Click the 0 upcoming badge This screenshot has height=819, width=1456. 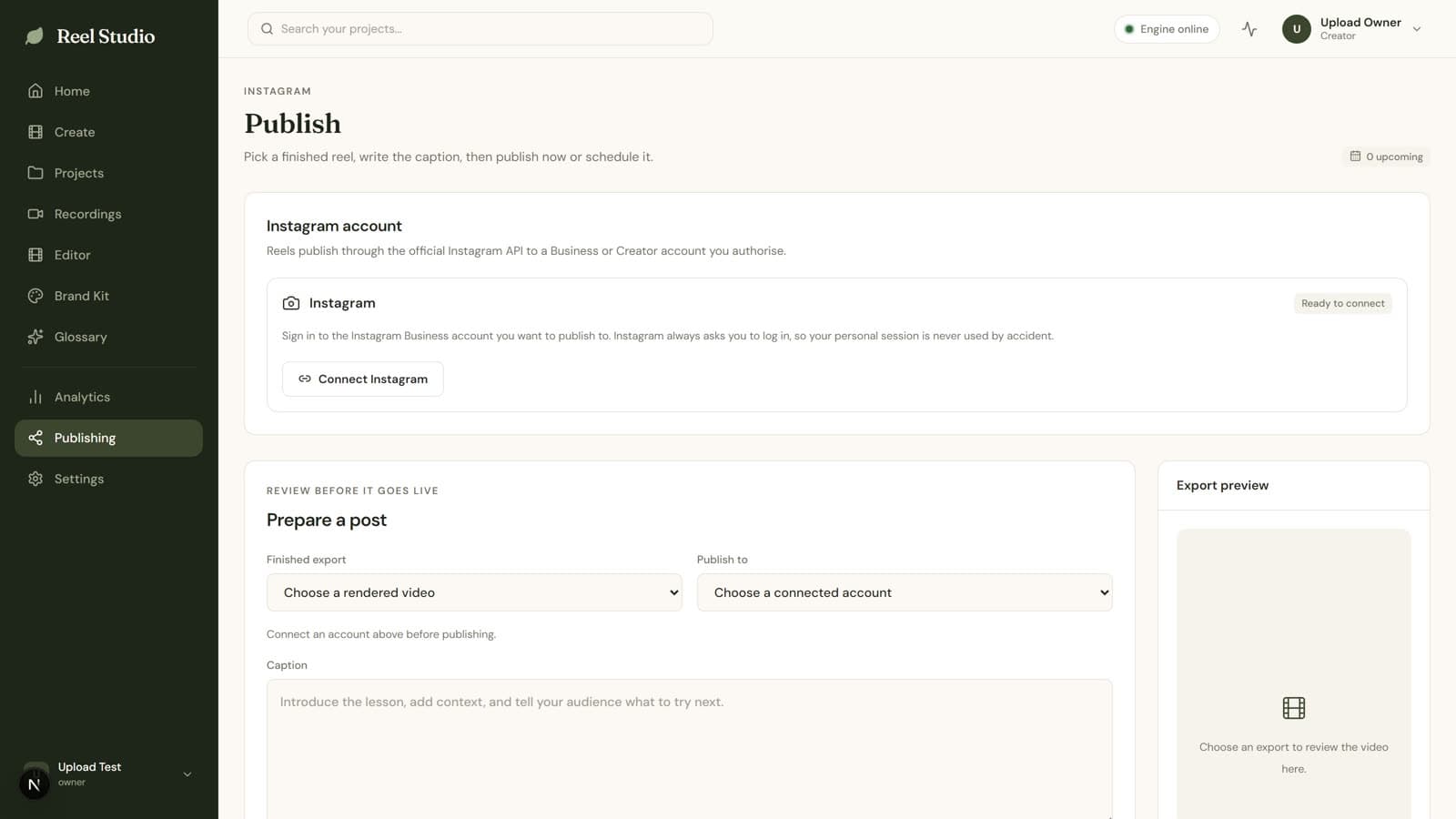point(1387,157)
